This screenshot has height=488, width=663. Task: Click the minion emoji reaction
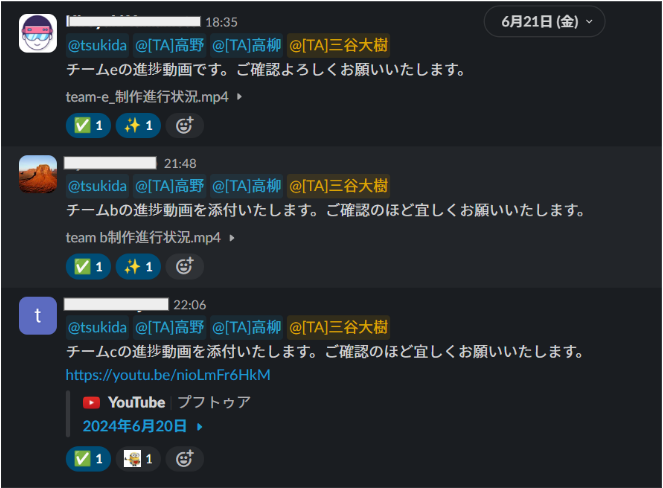pyautogui.click(x=138, y=459)
